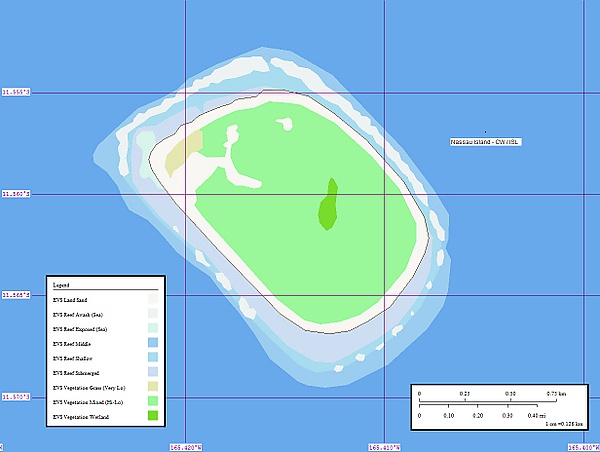Click the 11.555°S latitude label
Image resolution: width=600 pixels, height=452 pixels.
(x=16, y=92)
